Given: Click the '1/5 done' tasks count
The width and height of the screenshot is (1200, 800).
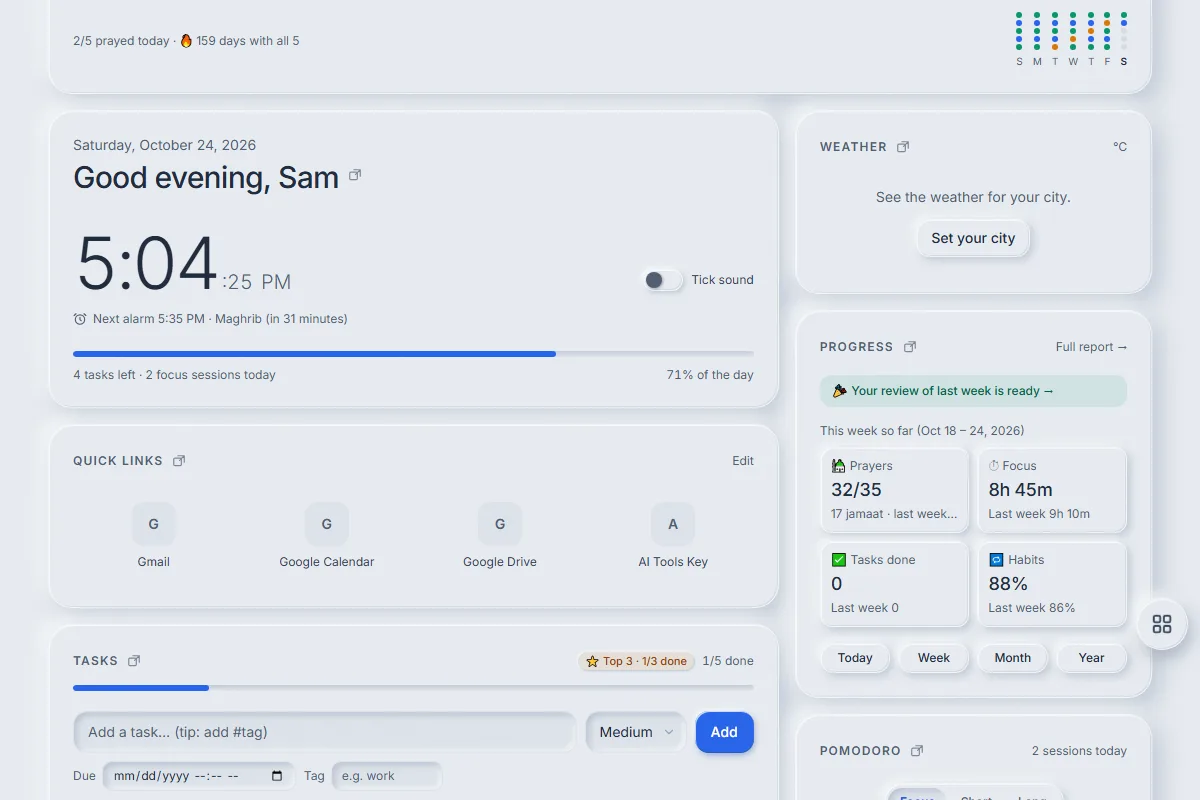Looking at the screenshot, I should [x=728, y=661].
